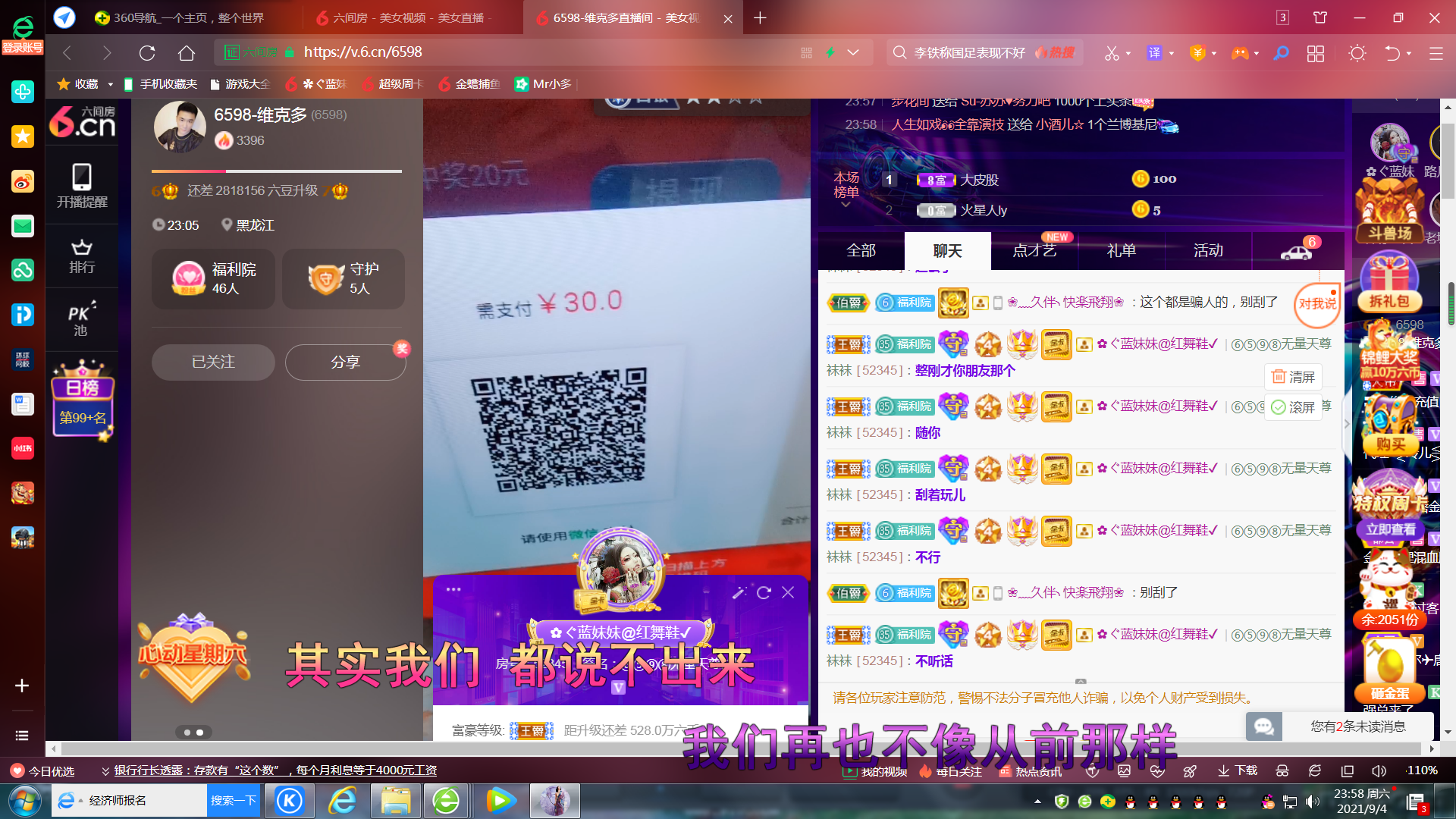Open the undo icon dropdown arrow
The image size is (1456, 819).
[x=1409, y=54]
